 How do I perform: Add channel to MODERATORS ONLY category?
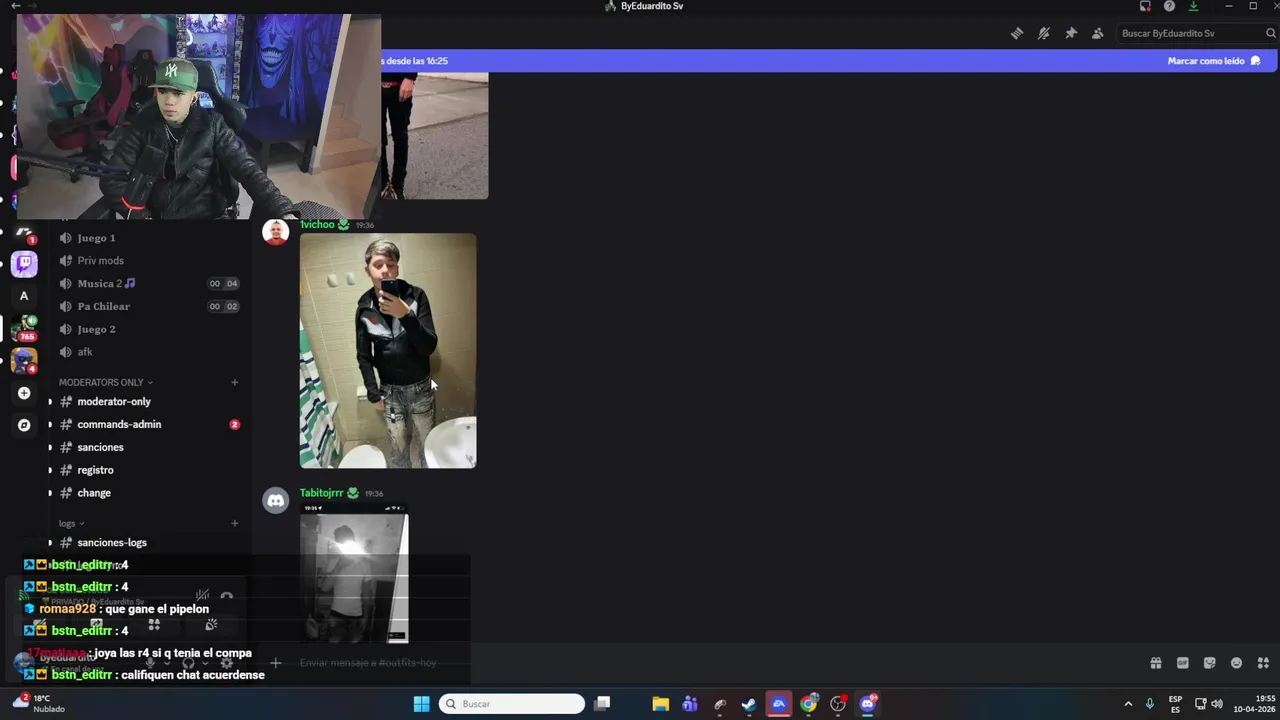pyautogui.click(x=235, y=382)
